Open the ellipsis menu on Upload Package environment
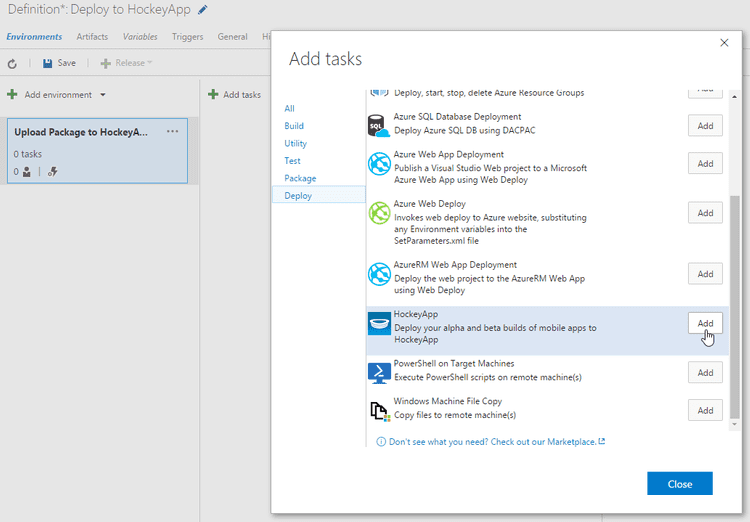Image resolution: width=750 pixels, height=522 pixels. [x=173, y=132]
